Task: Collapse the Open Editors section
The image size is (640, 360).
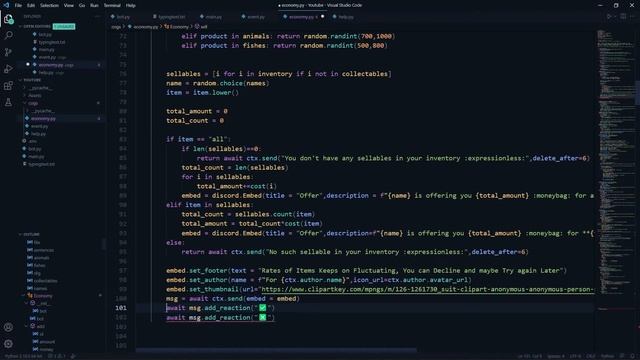Action: click(36, 27)
